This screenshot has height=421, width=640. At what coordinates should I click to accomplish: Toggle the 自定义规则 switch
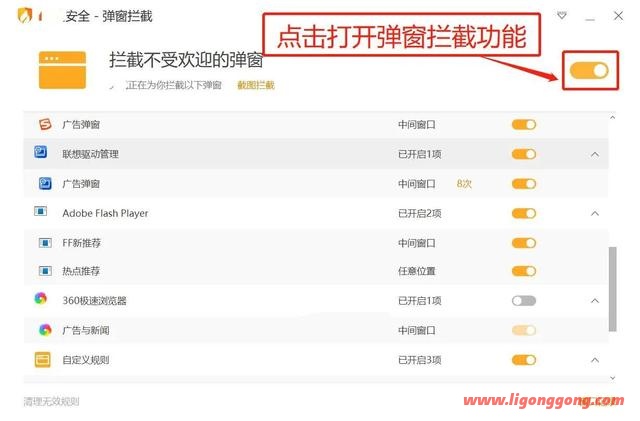pyautogui.click(x=524, y=360)
